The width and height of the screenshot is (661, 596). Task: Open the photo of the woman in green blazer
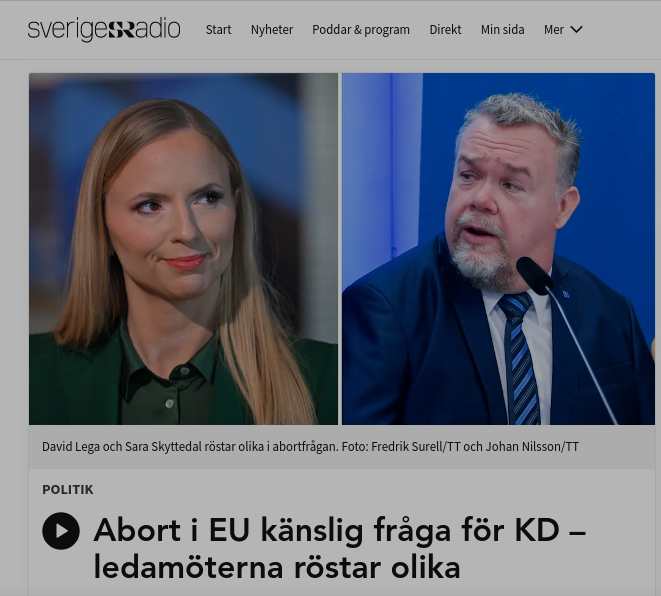click(183, 249)
